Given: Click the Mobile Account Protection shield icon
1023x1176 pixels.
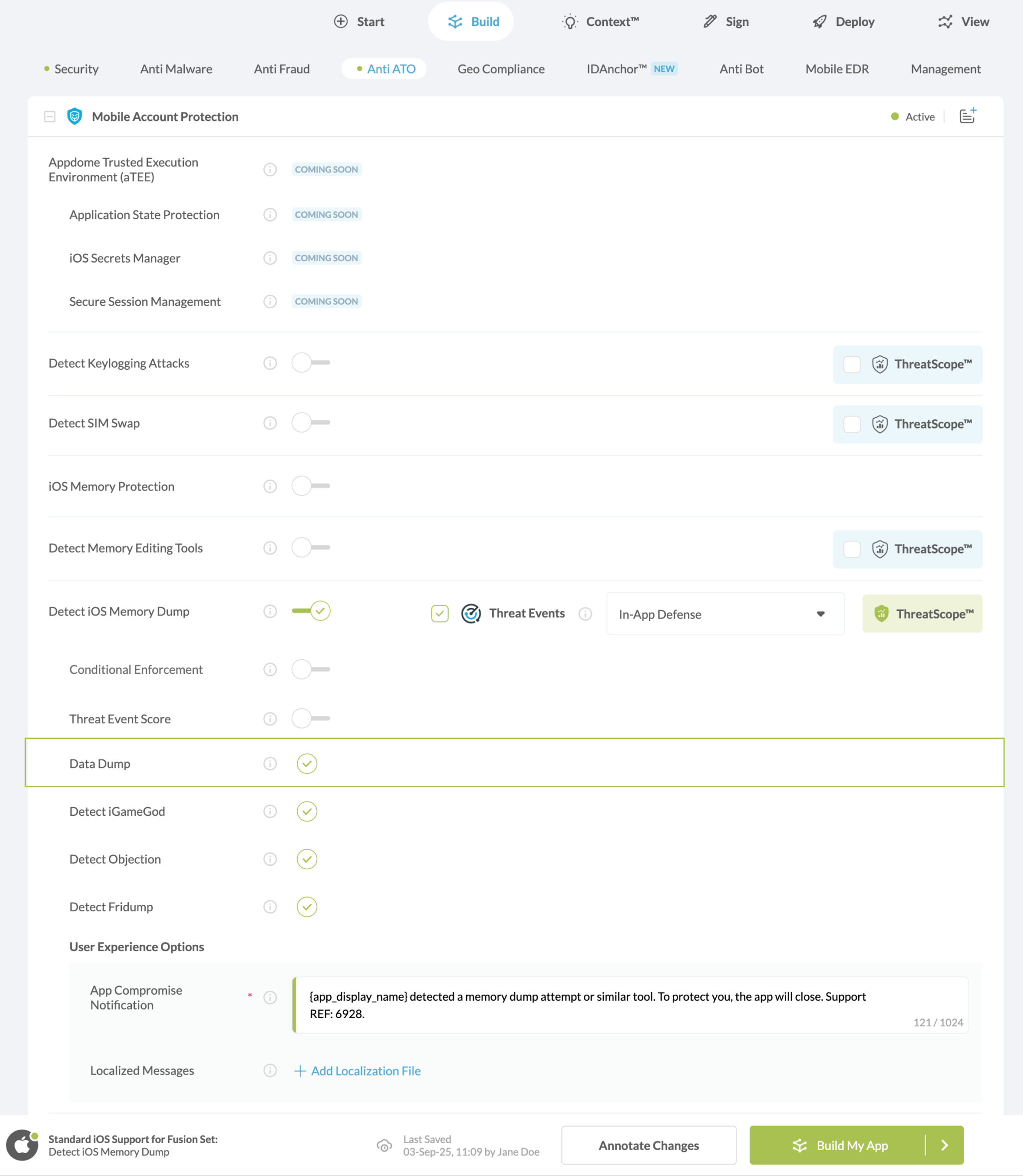Looking at the screenshot, I should (x=74, y=116).
